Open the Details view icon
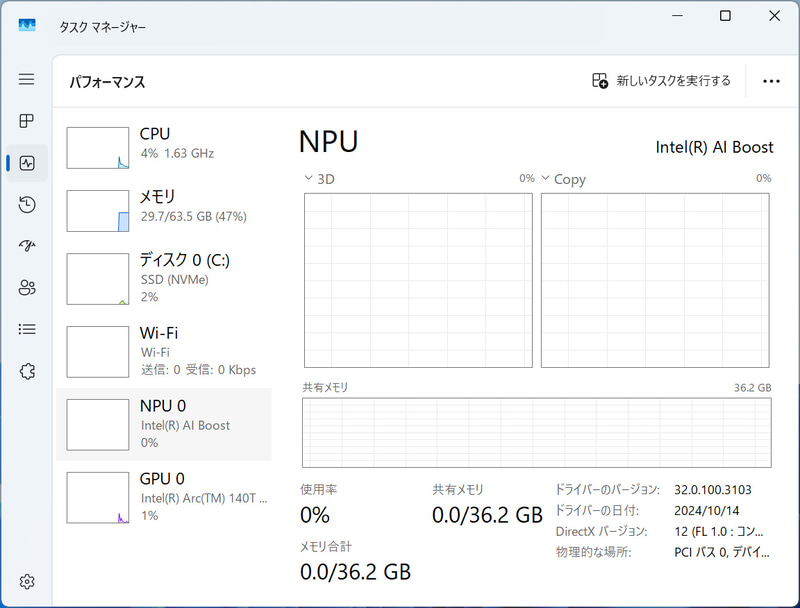 27,329
